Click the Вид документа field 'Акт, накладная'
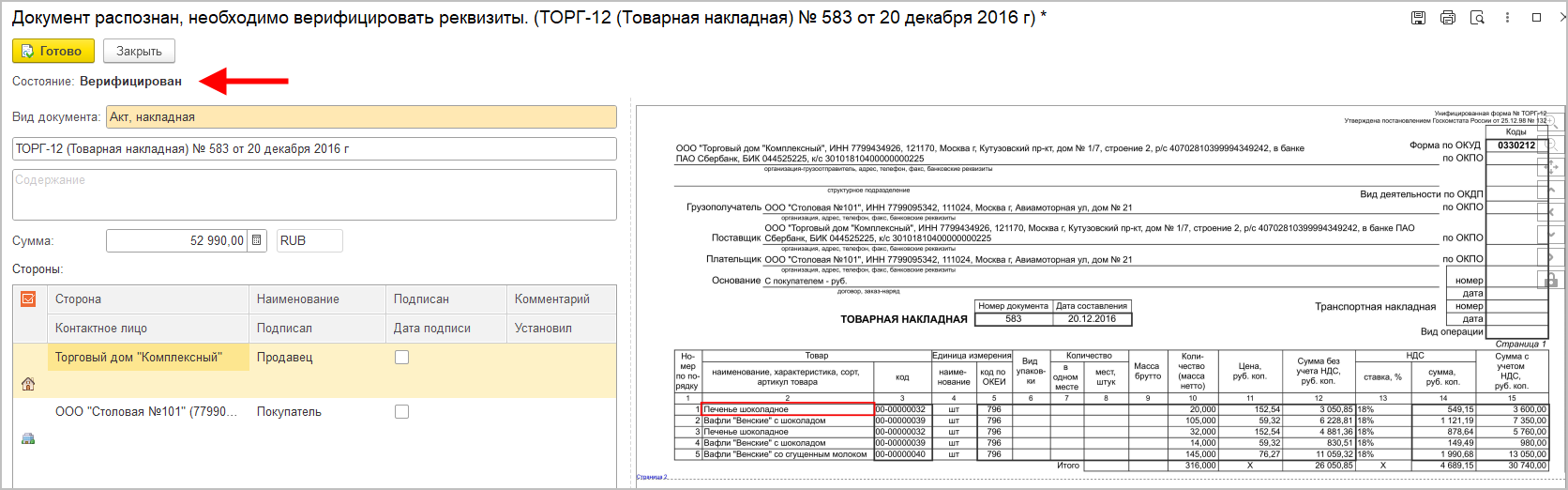The image size is (1568, 490). click(x=361, y=117)
